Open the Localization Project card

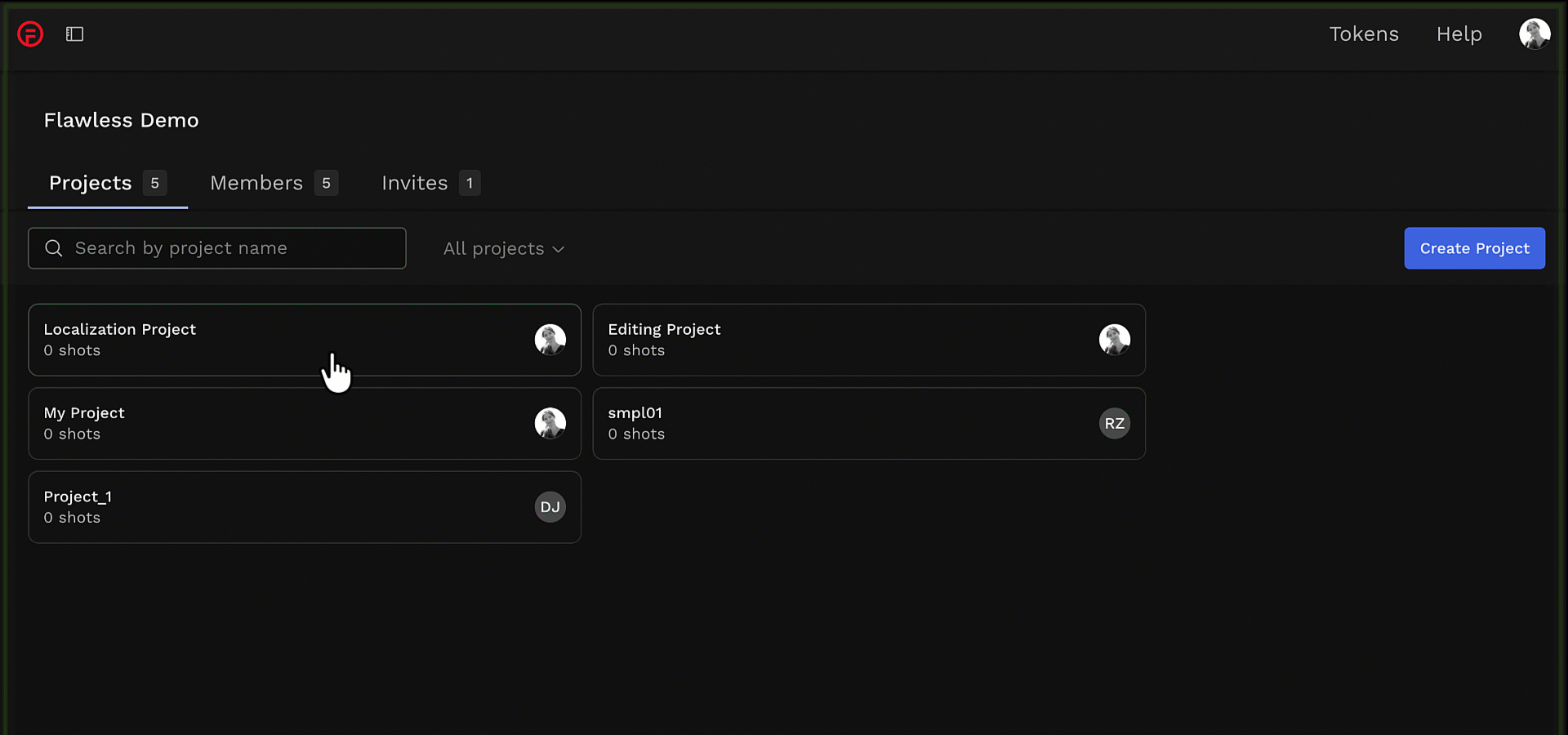305,340
